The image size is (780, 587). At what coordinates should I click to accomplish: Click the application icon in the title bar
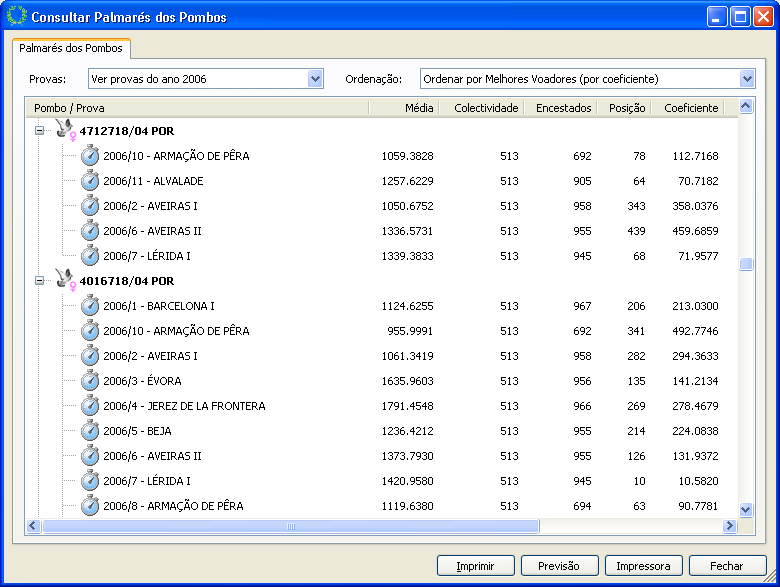coord(16,17)
